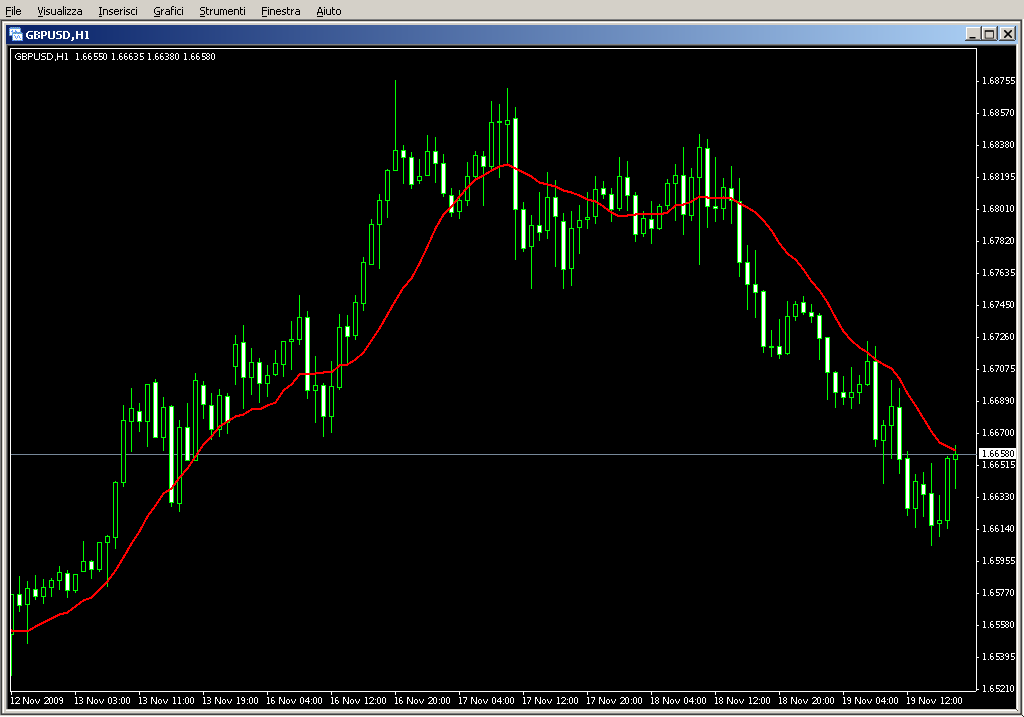Open the Grafici menu
The height and width of the screenshot is (717, 1024).
[168, 11]
